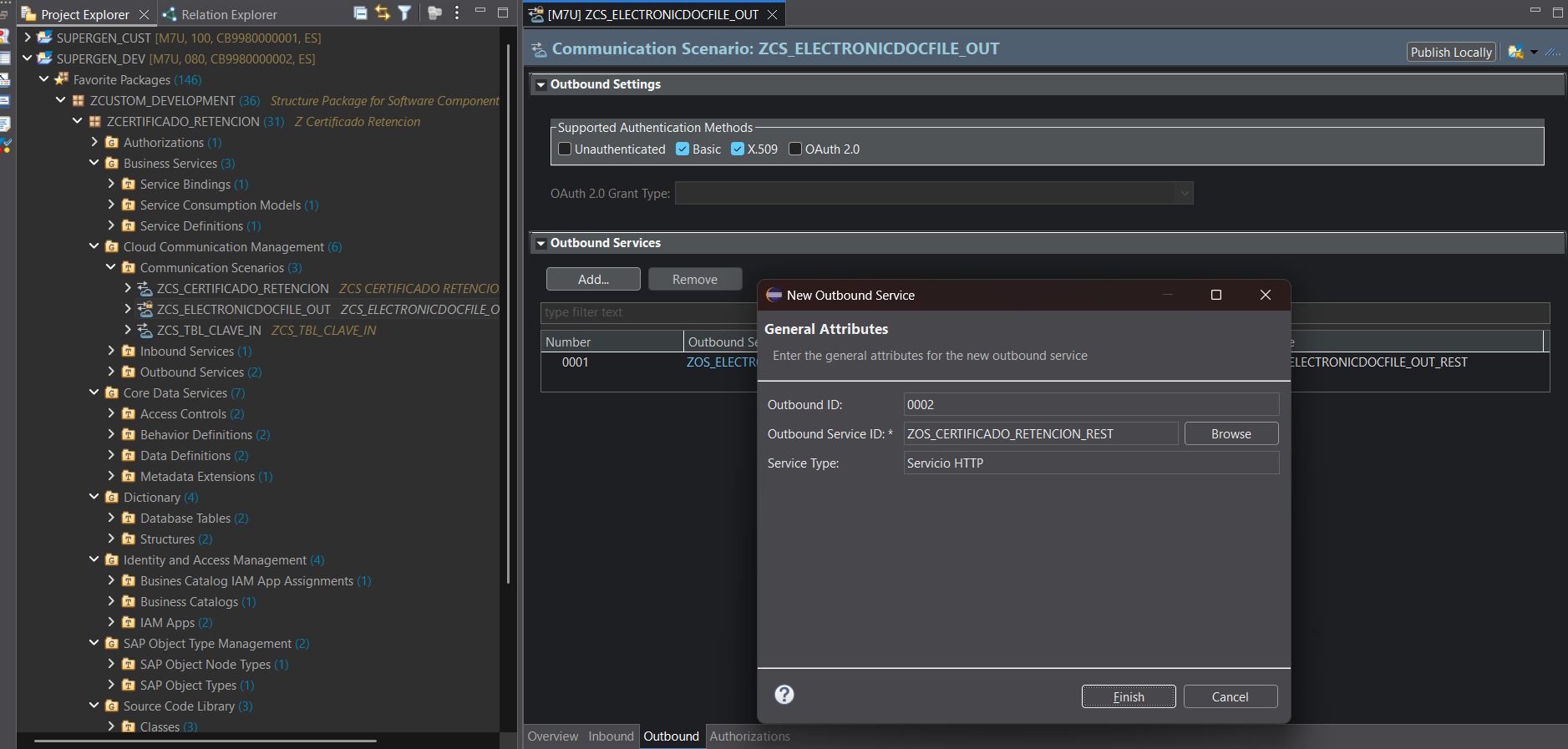1568x749 pixels.
Task: Close the ZCS_ELECTRONICDOCFILE_OUT editor tab
Action: (772, 14)
